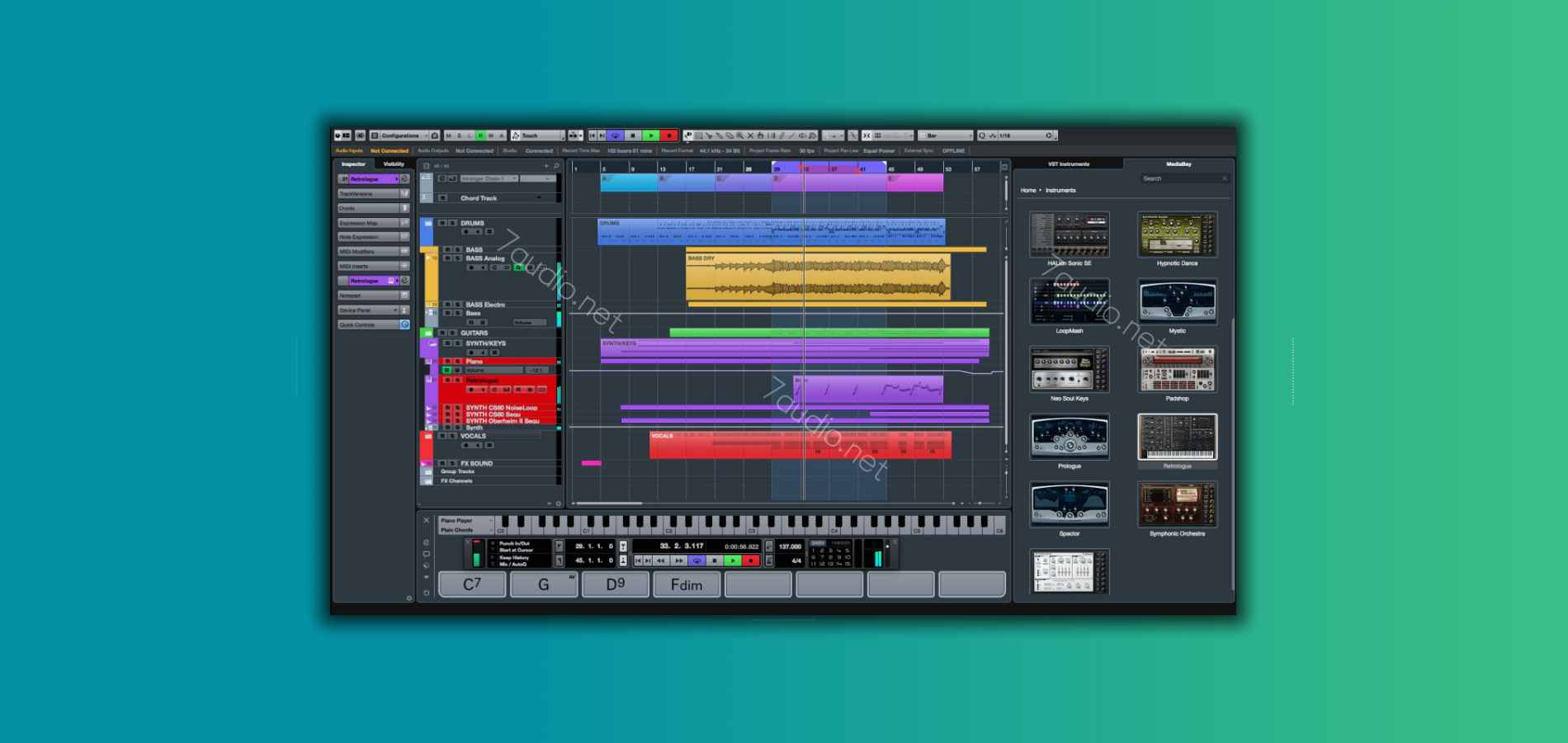Open Retrologue instrument edit icon in Inspector

point(404,179)
